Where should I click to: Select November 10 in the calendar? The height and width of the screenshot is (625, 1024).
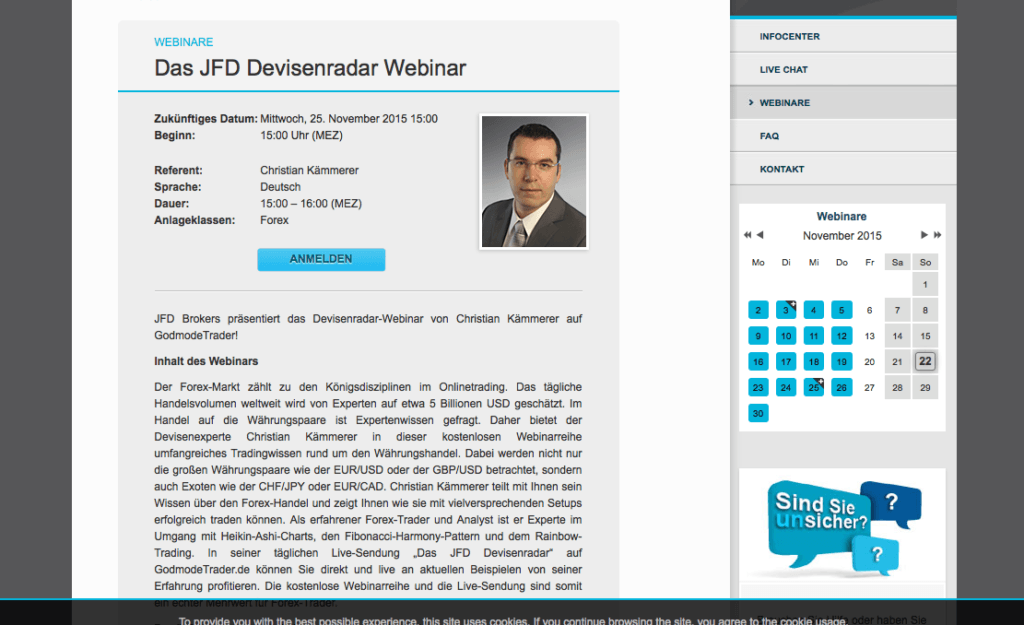[x=786, y=336]
